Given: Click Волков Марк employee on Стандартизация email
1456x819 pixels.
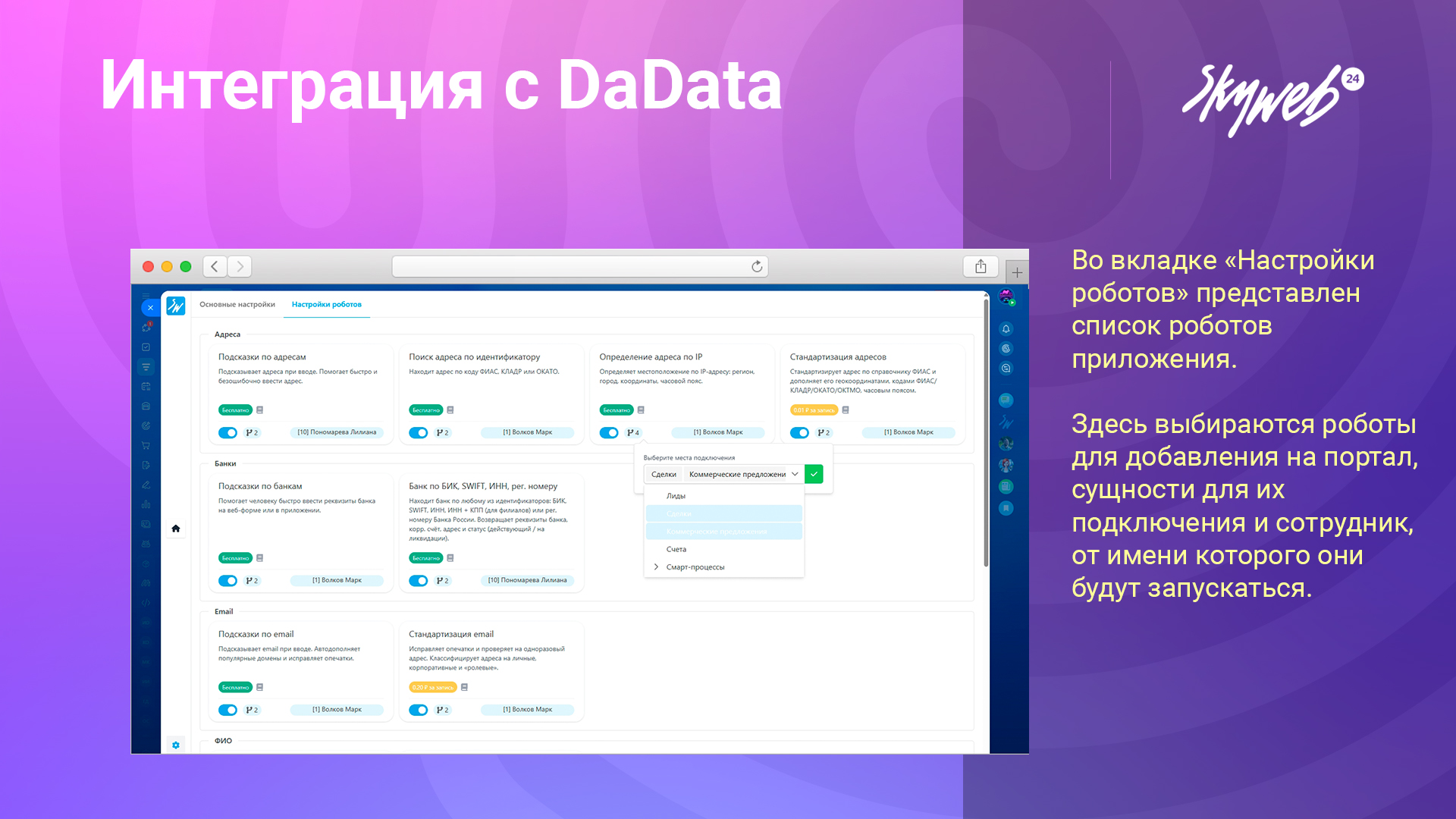Looking at the screenshot, I should click(x=527, y=710).
